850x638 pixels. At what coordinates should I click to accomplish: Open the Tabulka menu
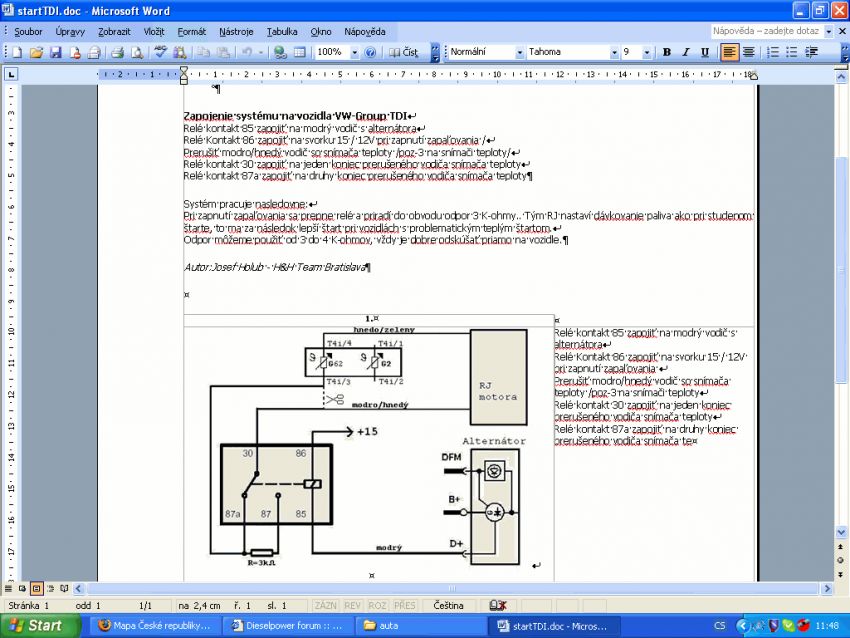[282, 32]
